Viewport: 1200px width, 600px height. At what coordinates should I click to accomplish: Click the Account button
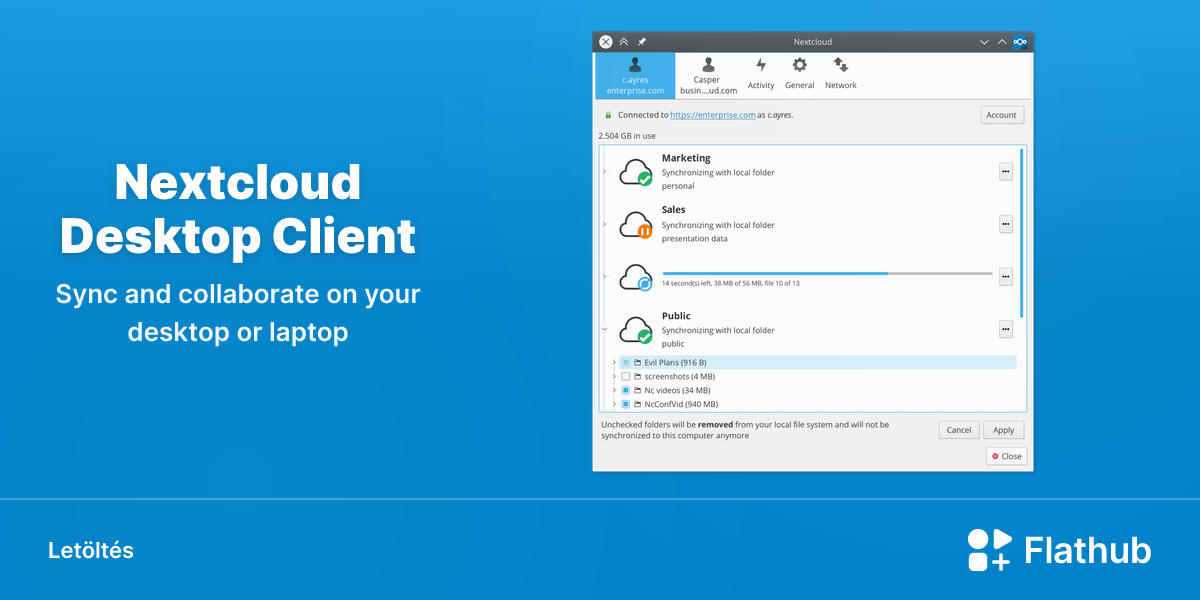(1002, 115)
